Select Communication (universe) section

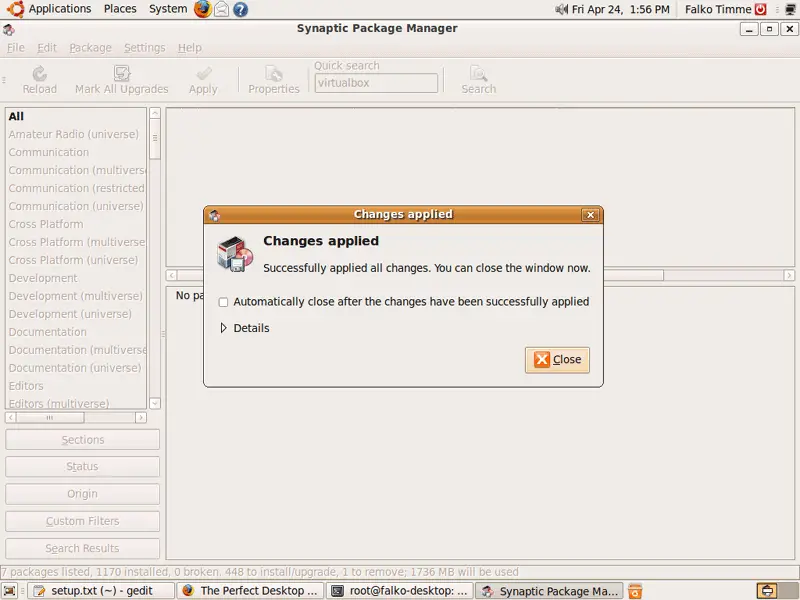(x=77, y=206)
